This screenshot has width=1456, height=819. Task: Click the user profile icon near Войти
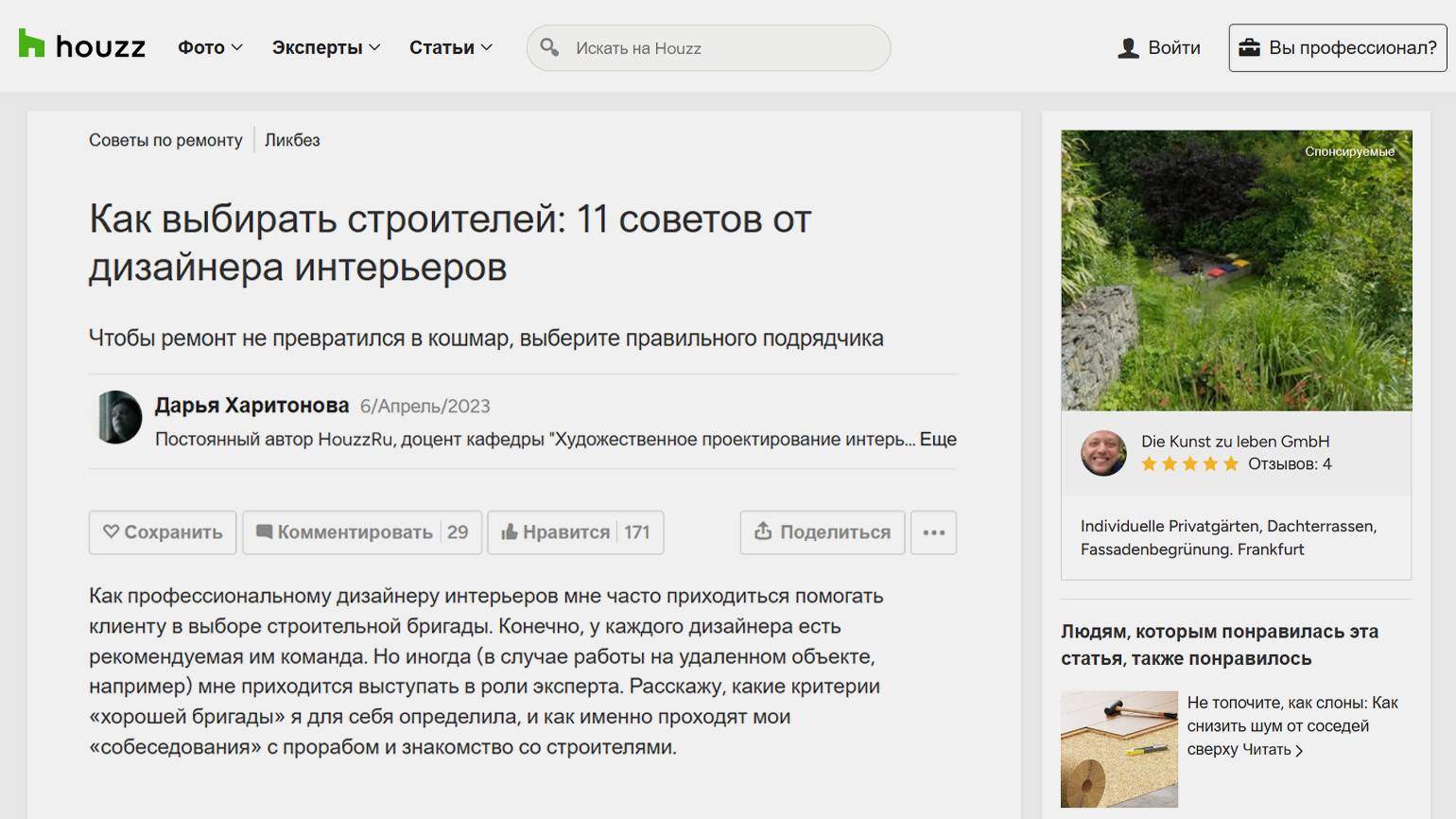pos(1128,48)
